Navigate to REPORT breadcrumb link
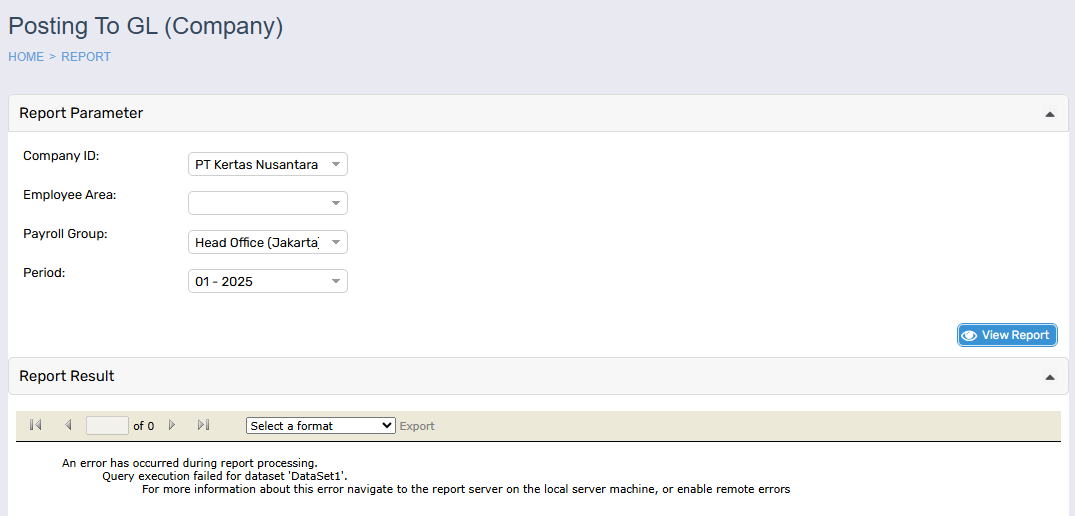 [86, 57]
